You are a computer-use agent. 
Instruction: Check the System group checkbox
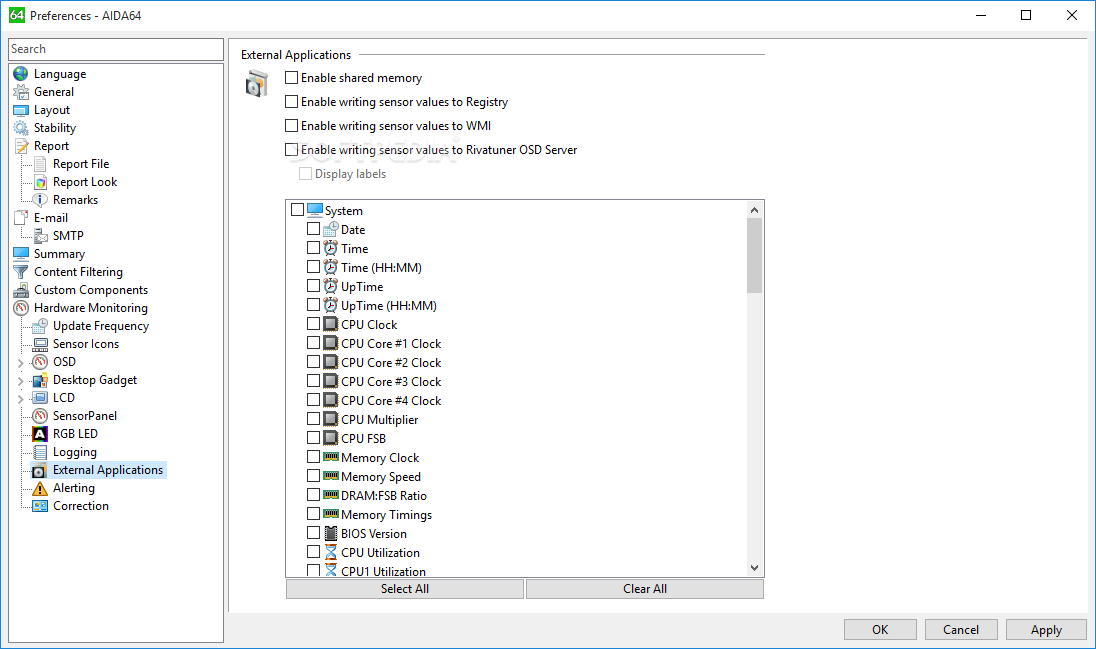point(297,210)
